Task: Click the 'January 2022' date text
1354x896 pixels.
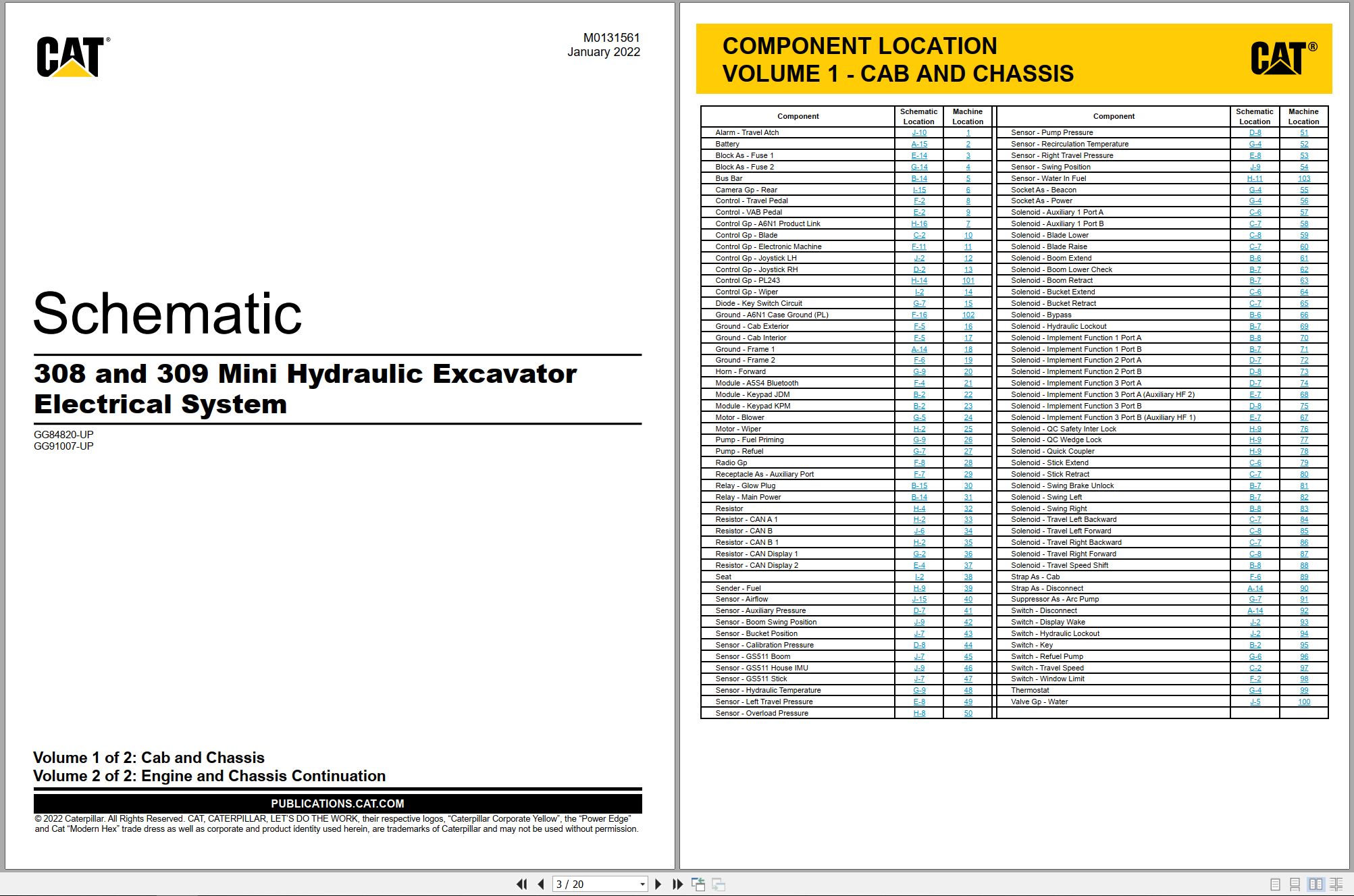Action: (603, 52)
